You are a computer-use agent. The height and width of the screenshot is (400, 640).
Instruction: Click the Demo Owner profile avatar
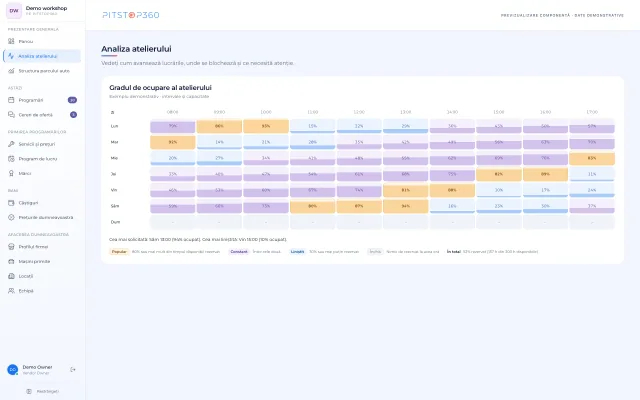13,370
